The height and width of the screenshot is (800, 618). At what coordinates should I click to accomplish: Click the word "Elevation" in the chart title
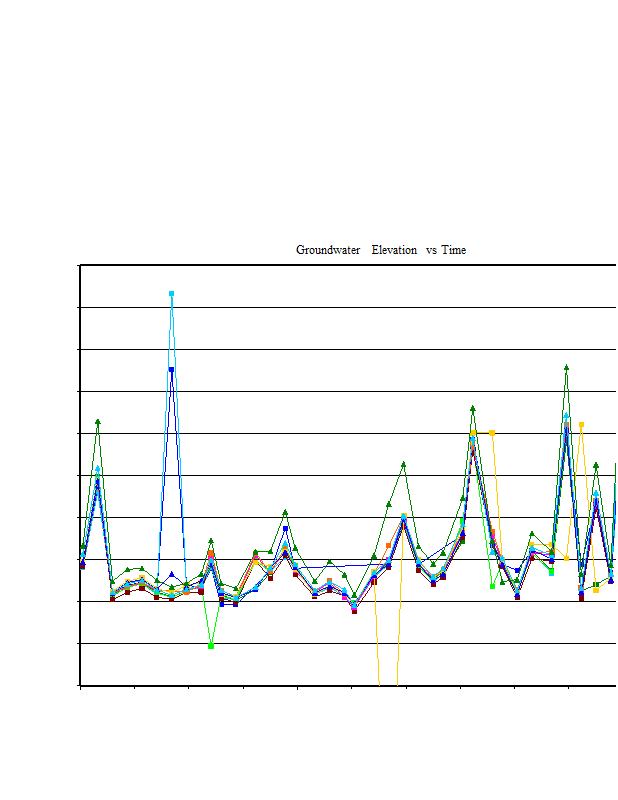point(394,250)
